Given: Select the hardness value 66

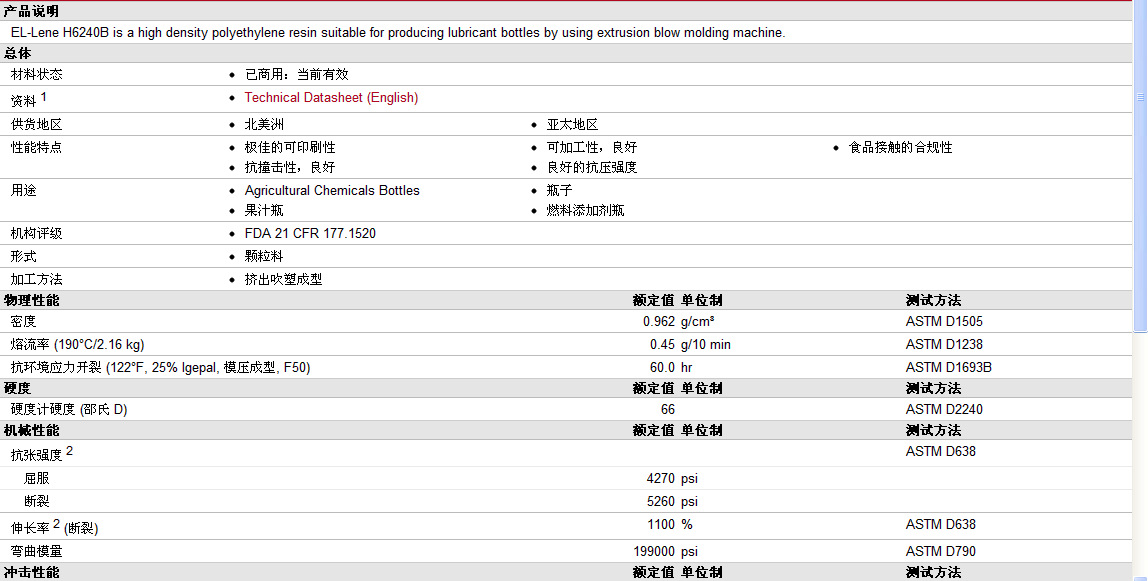Looking at the screenshot, I should pyautogui.click(x=668, y=409).
